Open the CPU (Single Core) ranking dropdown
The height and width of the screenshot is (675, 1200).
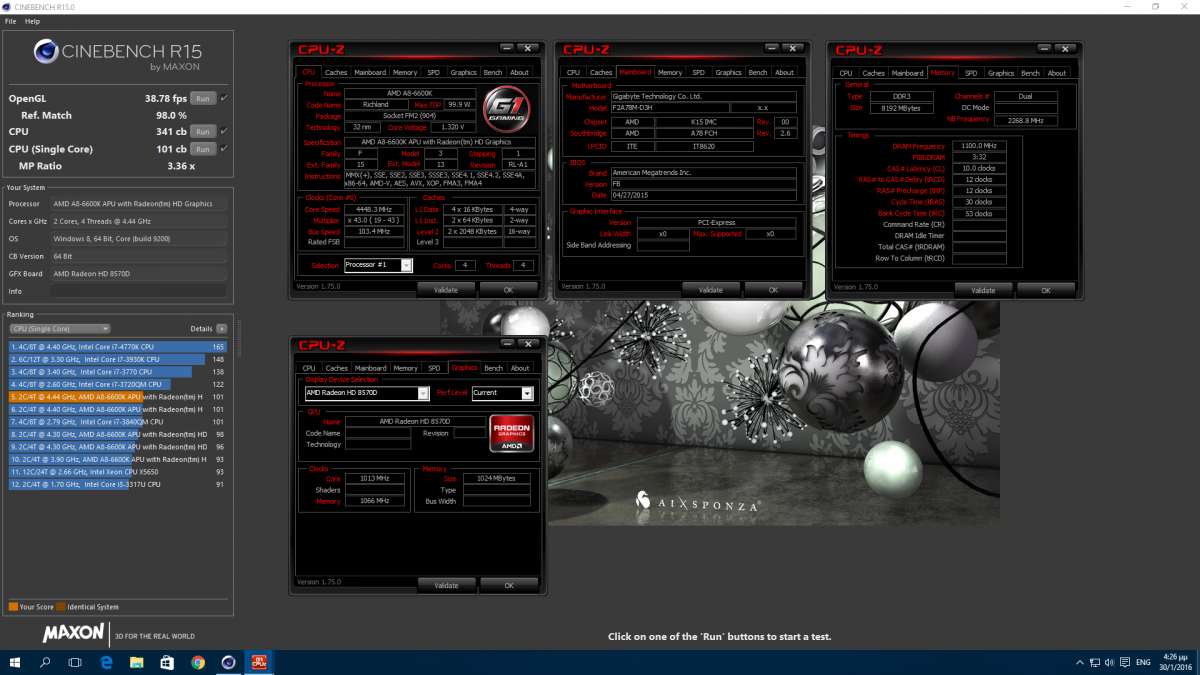pyautogui.click(x=59, y=328)
